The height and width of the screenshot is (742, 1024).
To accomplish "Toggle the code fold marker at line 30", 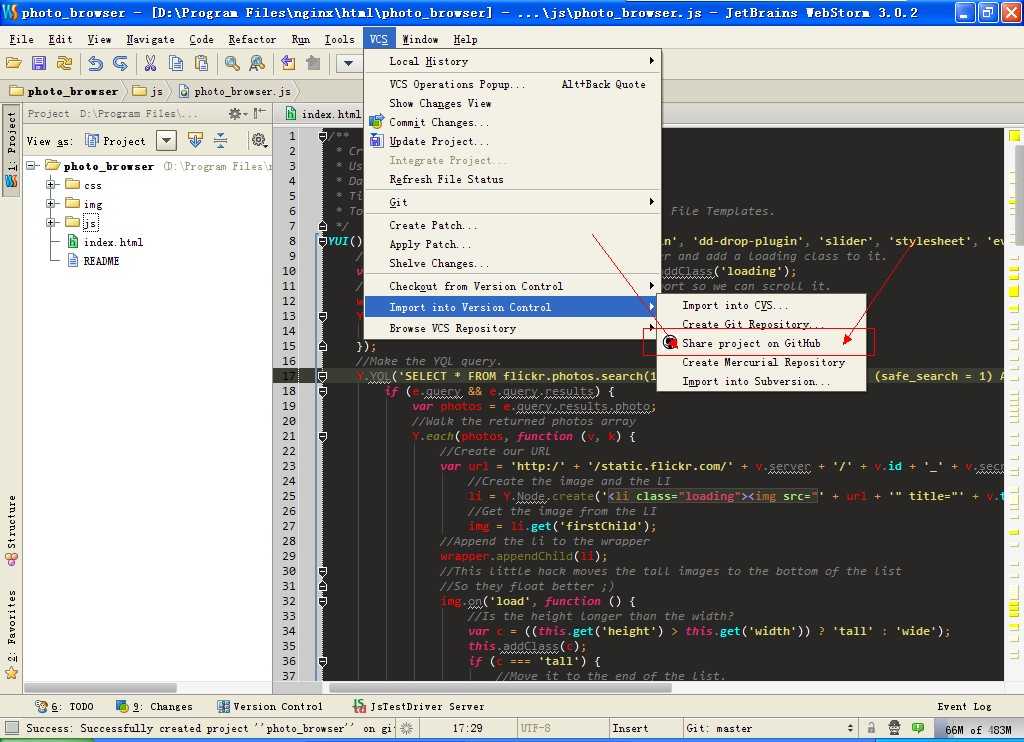I will pyautogui.click(x=323, y=572).
